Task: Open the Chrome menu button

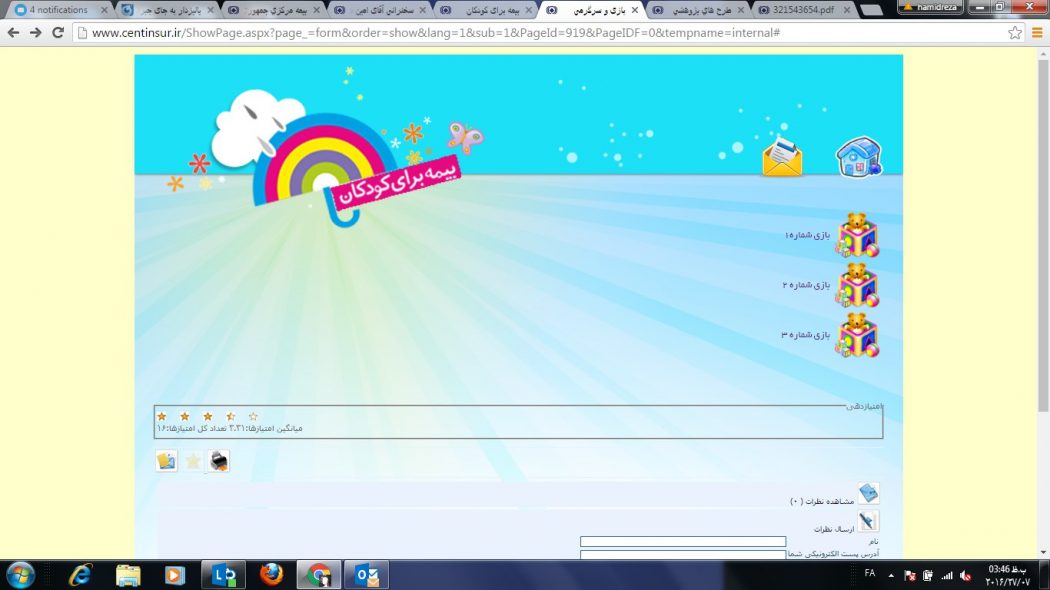Action: coord(1037,33)
